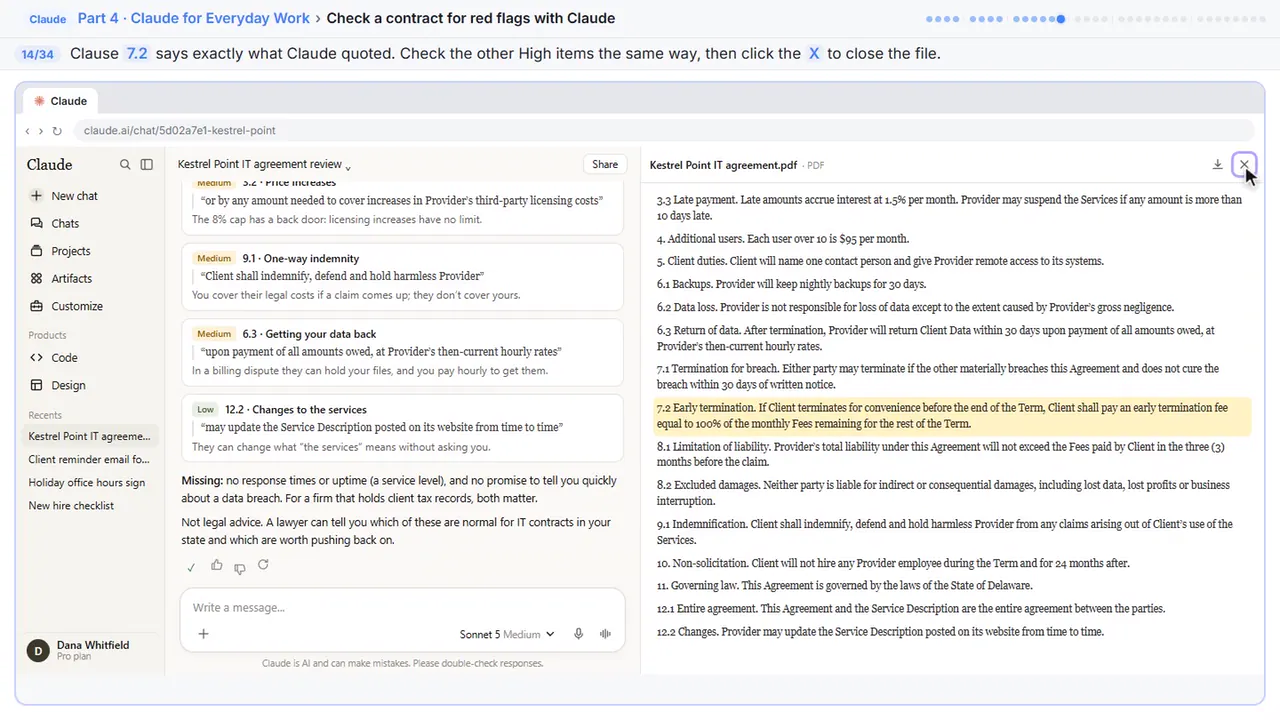Screen dimensions: 1280x720
Task: Open Dana Whitfield's account menu
Action: point(90,651)
